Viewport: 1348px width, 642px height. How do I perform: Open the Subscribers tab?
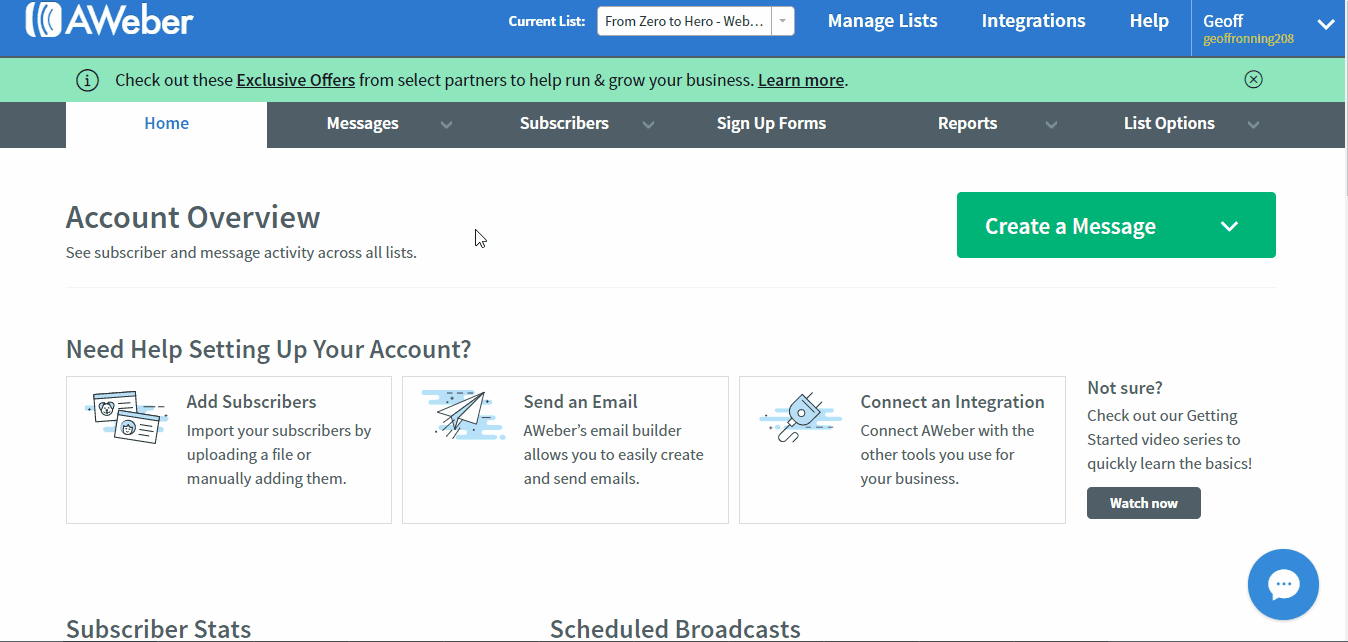point(564,124)
